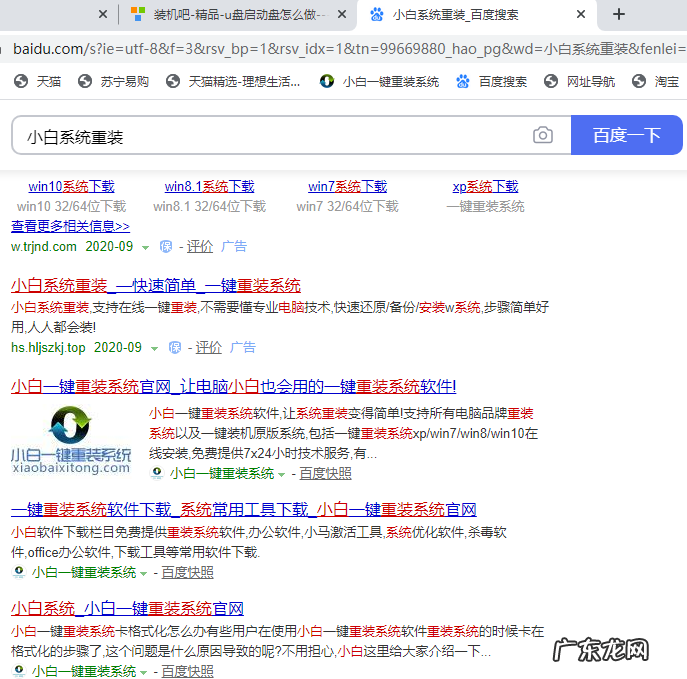Screen dimensions: 687x679
Task: Open 一键重装系统软件下载 result title
Action: (x=244, y=509)
